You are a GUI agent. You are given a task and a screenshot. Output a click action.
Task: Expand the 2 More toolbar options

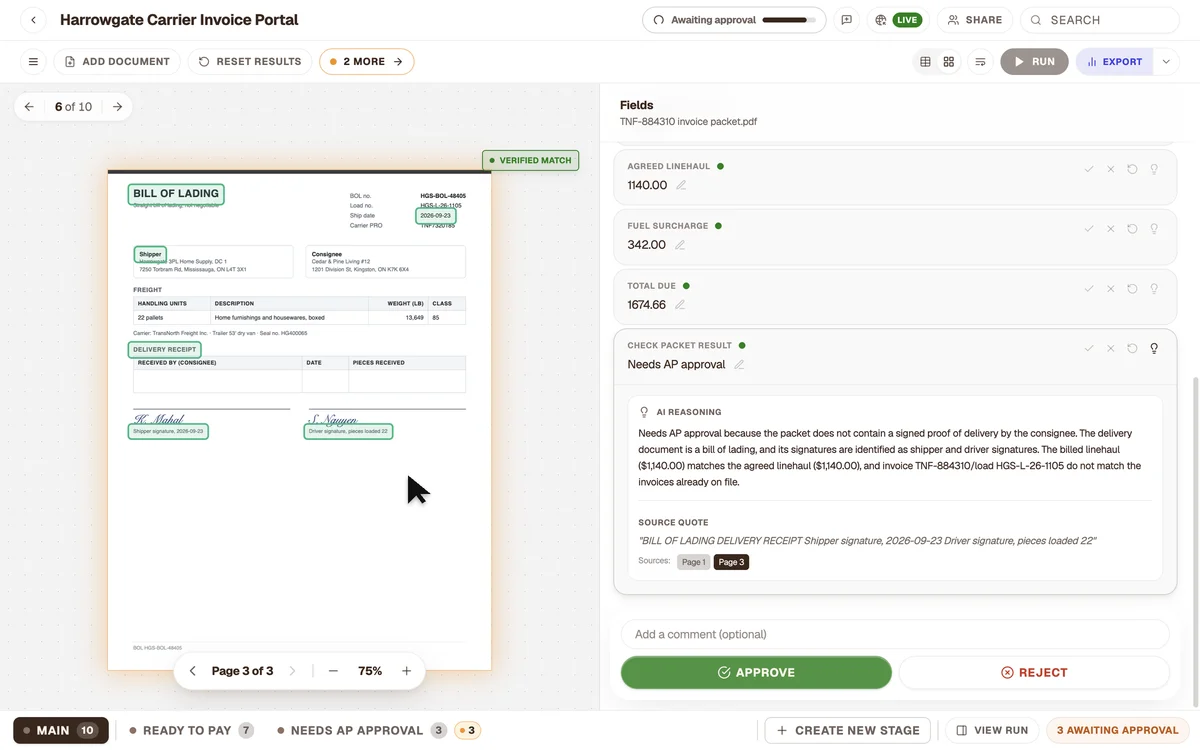click(x=367, y=62)
